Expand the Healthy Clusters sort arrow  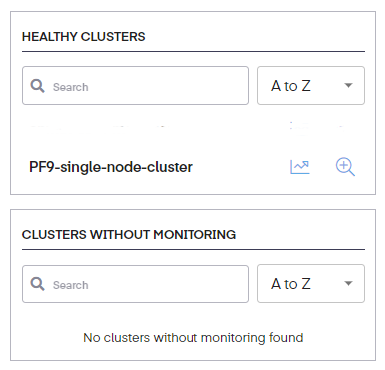[x=348, y=85]
